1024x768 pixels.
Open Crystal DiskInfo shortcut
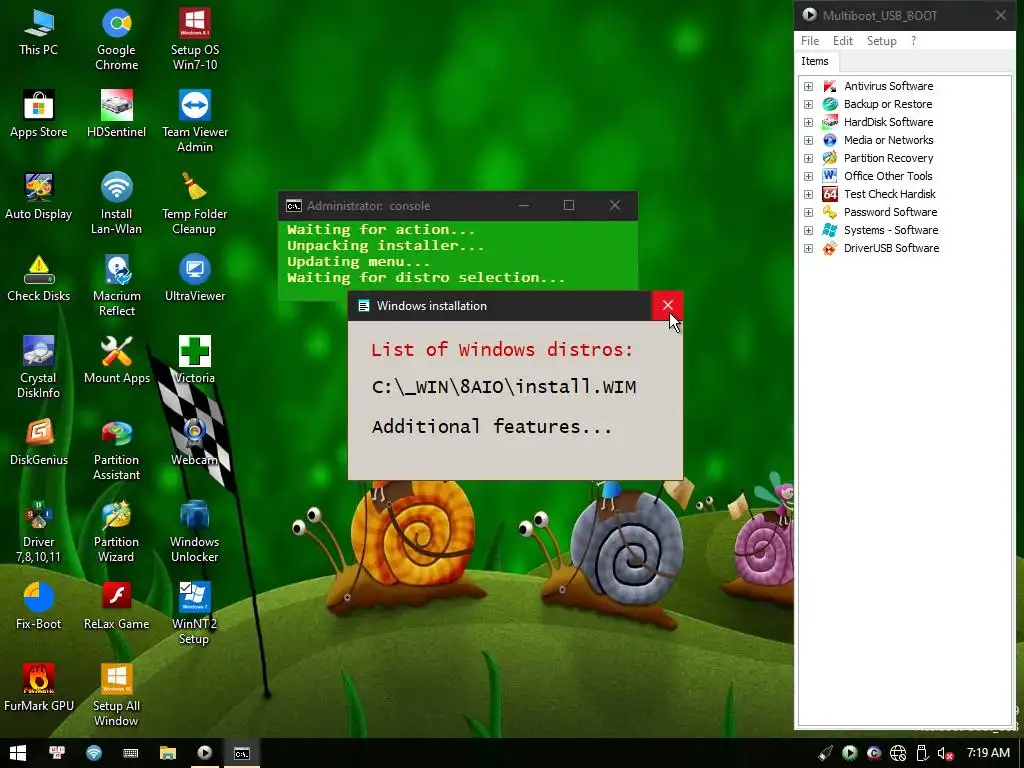point(39,368)
